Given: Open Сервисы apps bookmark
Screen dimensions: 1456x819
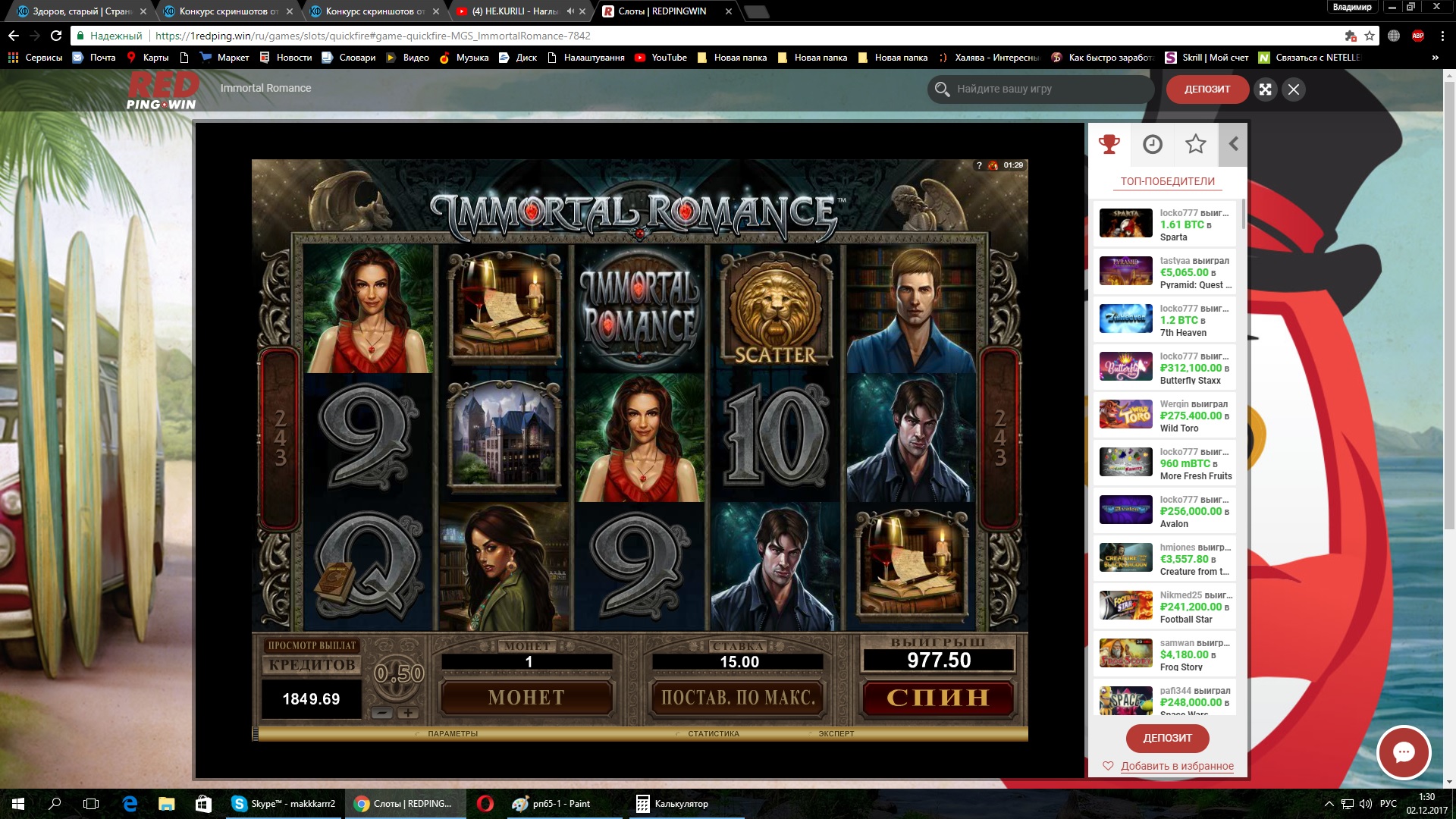Looking at the screenshot, I should pyautogui.click(x=35, y=58).
